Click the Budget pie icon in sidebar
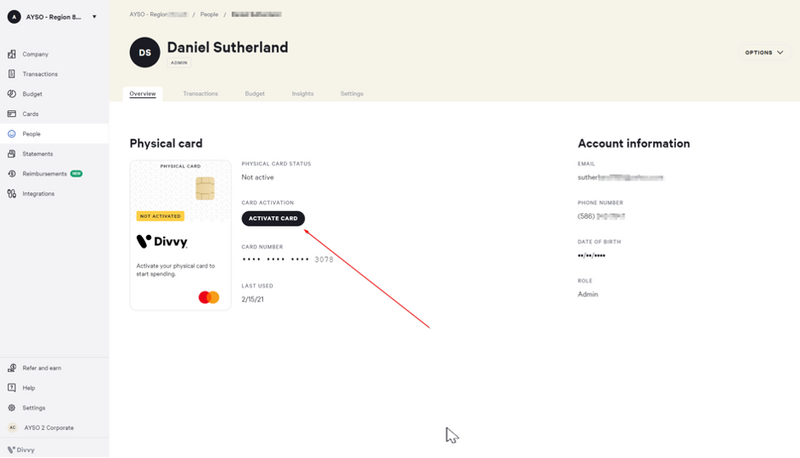Screen dimensions: 800x458 click(12, 94)
